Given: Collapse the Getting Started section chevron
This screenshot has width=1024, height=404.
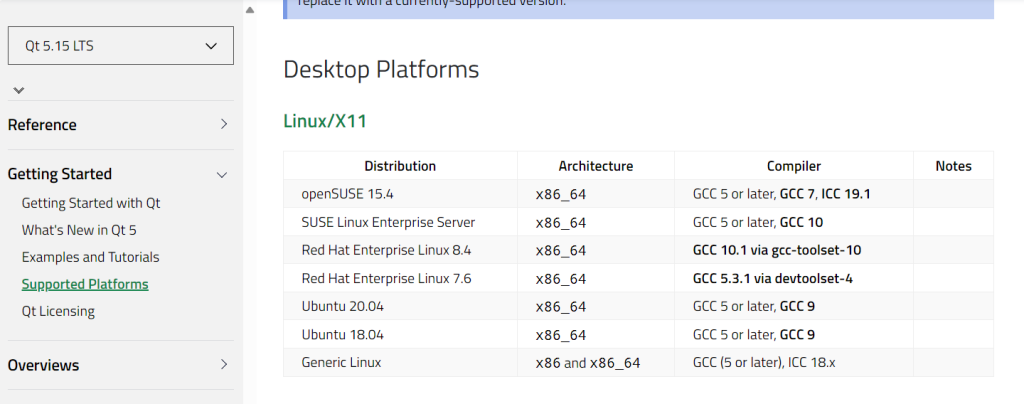Looking at the screenshot, I should tap(222, 174).
